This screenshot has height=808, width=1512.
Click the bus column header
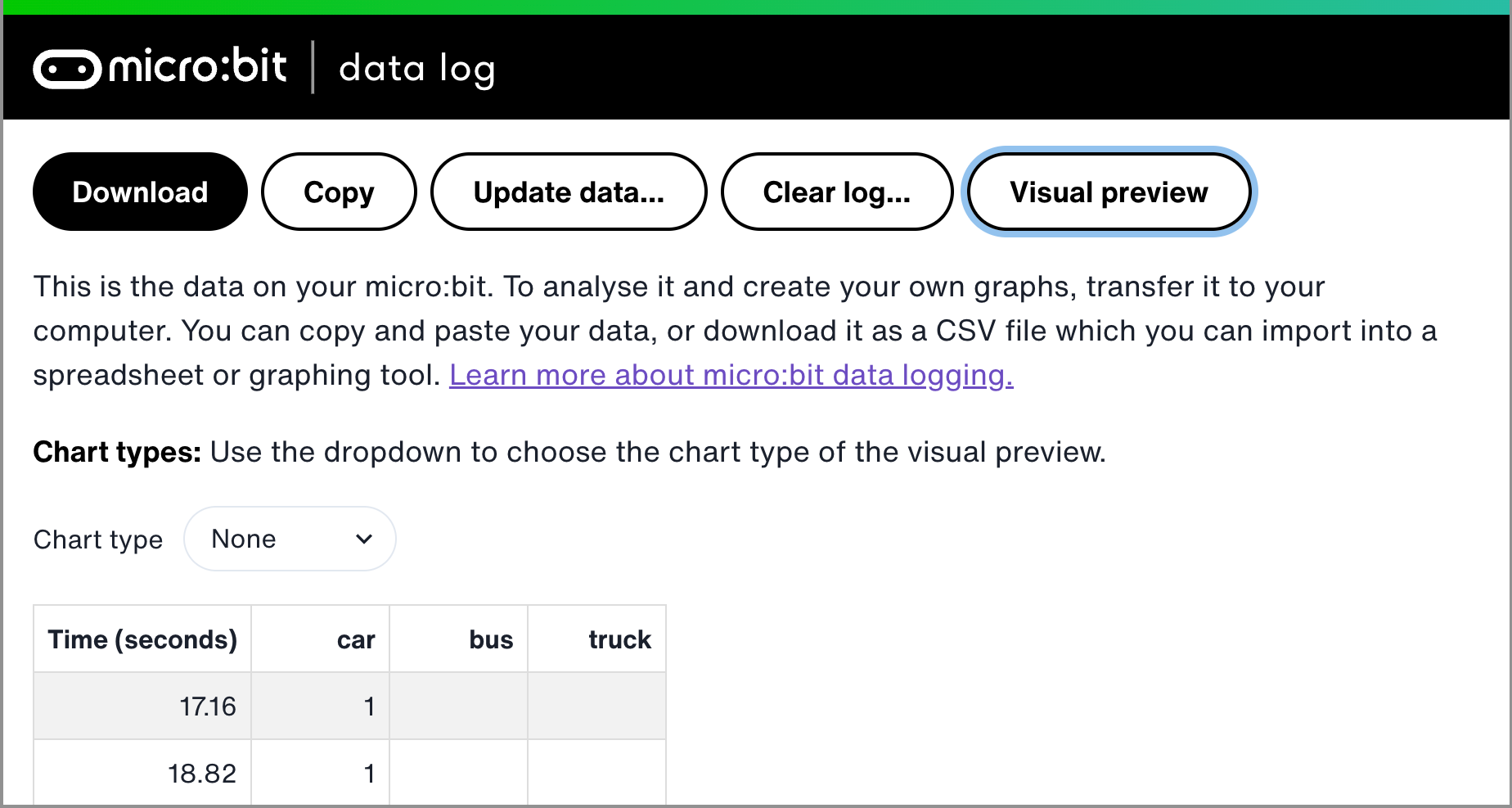490,639
